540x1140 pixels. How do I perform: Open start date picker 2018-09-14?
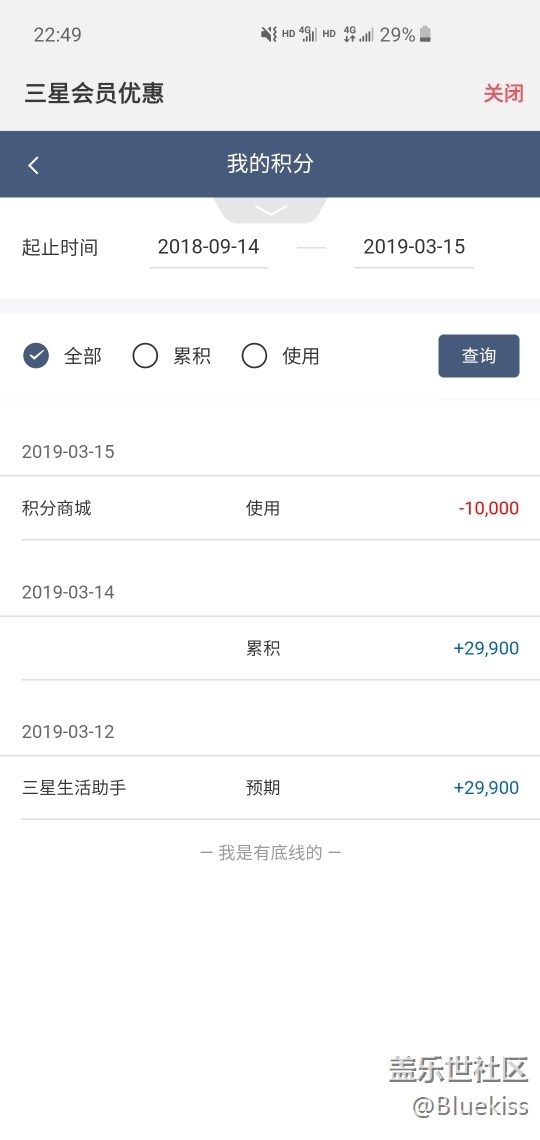209,247
